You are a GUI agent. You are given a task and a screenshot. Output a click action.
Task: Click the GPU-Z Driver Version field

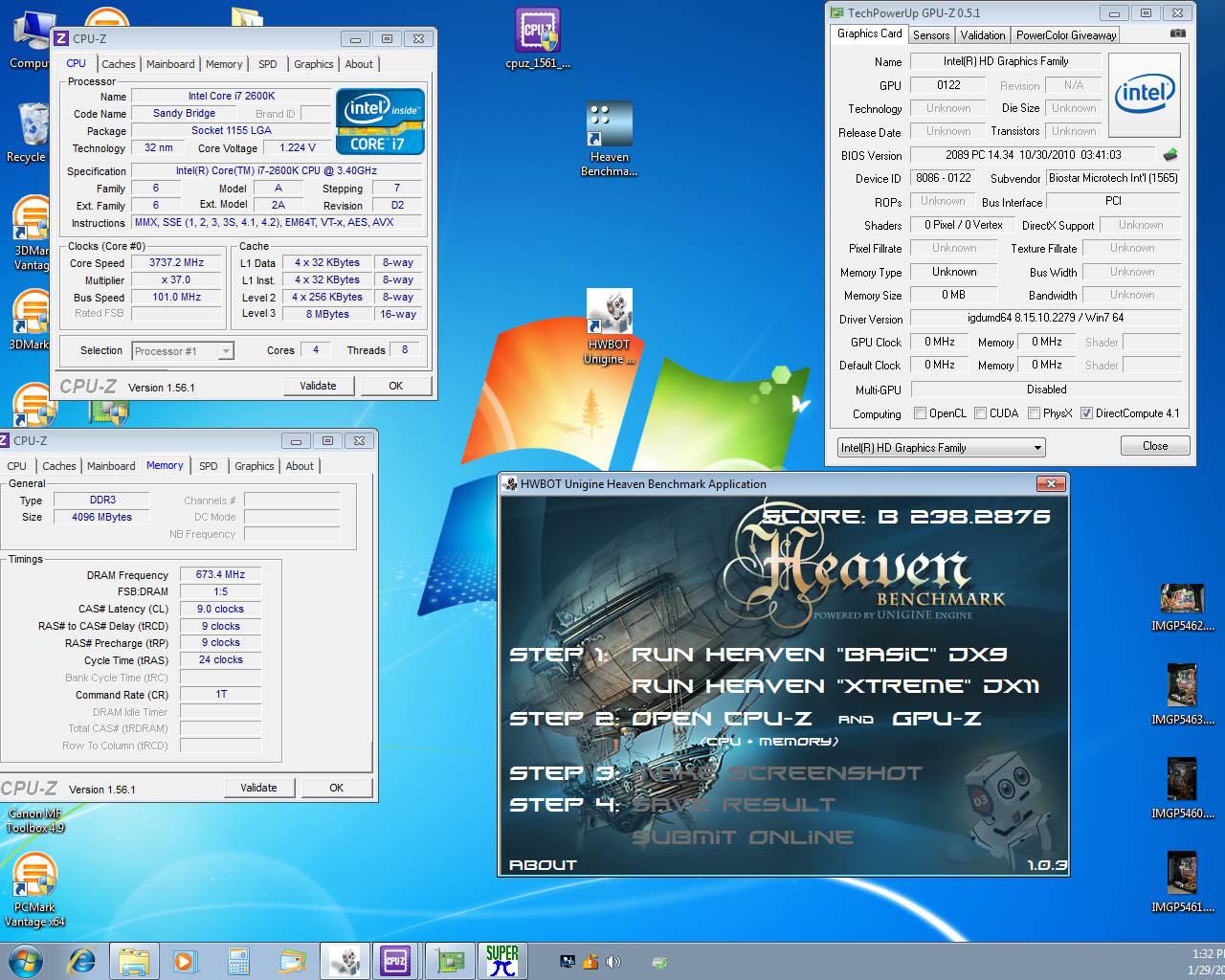pos(1045,318)
